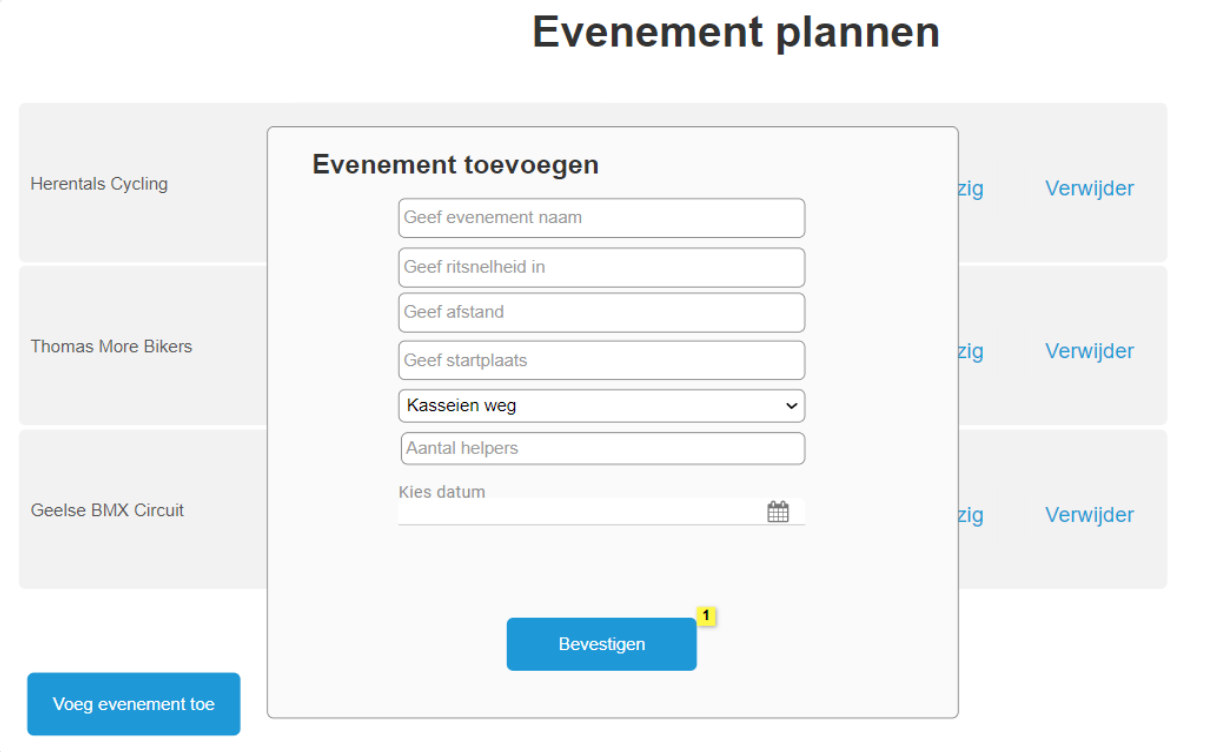Focus the 'Aantal helpers' input
1211x752 pixels.
602,449
